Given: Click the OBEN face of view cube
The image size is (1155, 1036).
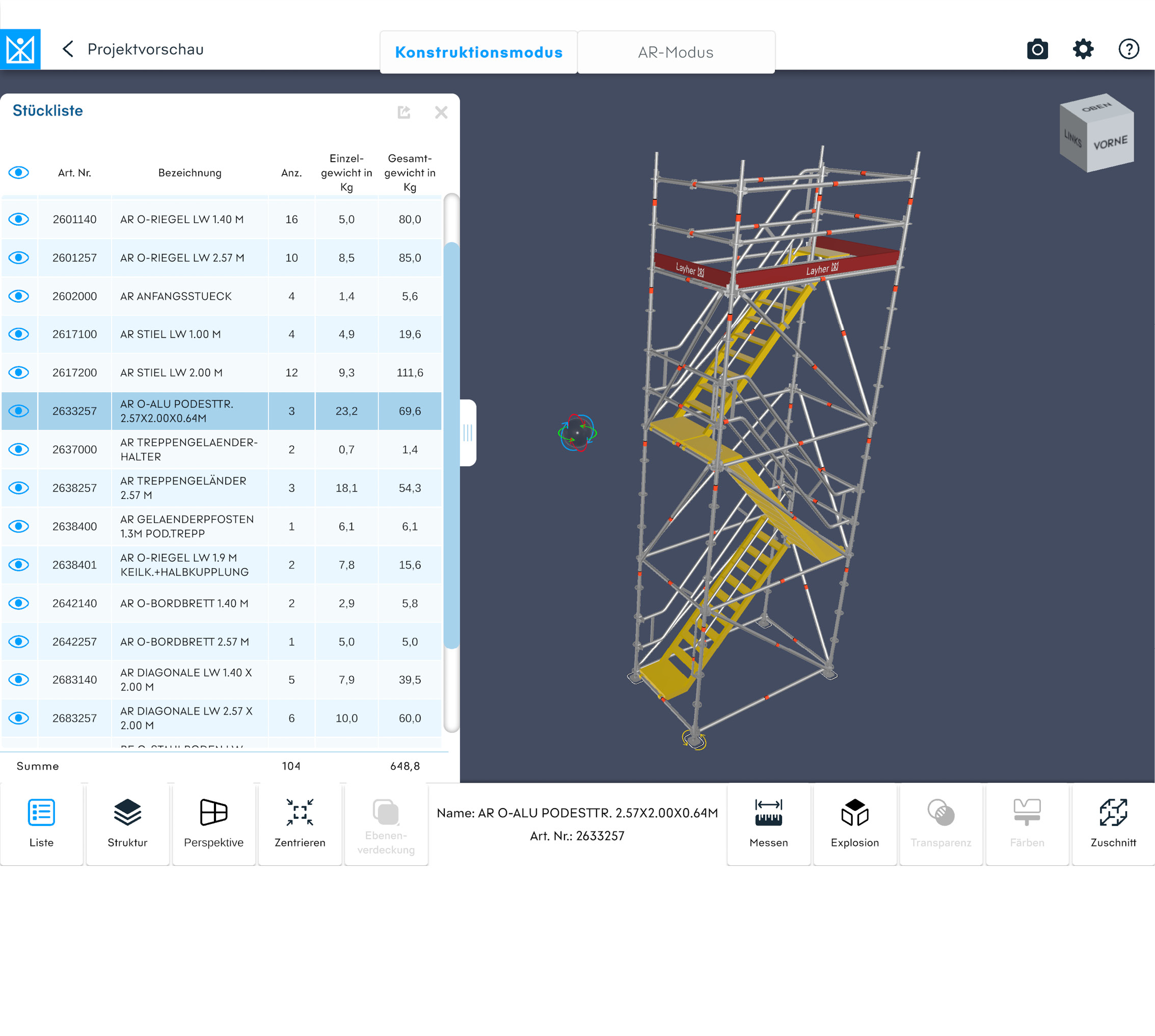Looking at the screenshot, I should point(1096,107).
